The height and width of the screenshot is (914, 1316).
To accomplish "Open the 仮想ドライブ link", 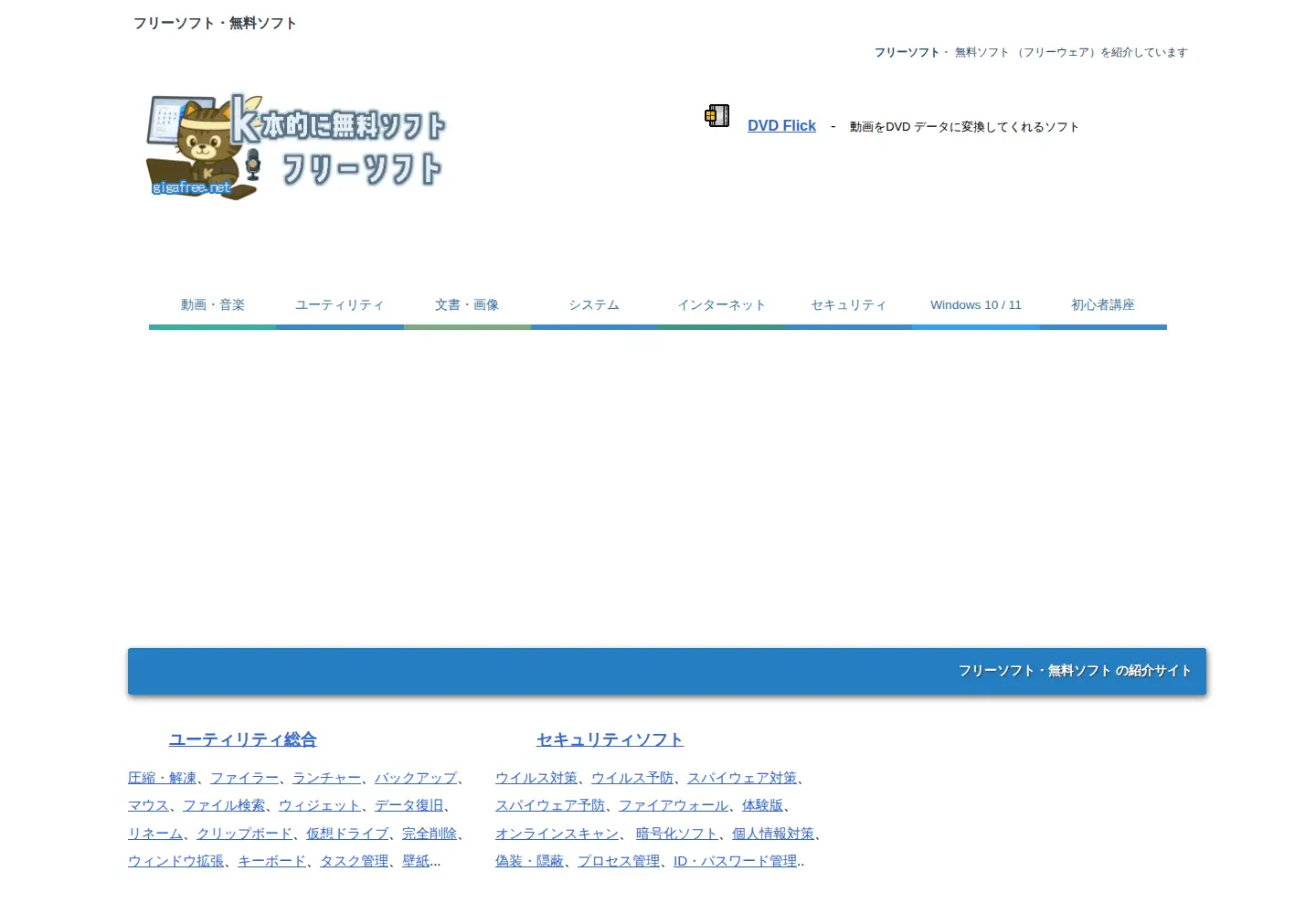I will (347, 834).
